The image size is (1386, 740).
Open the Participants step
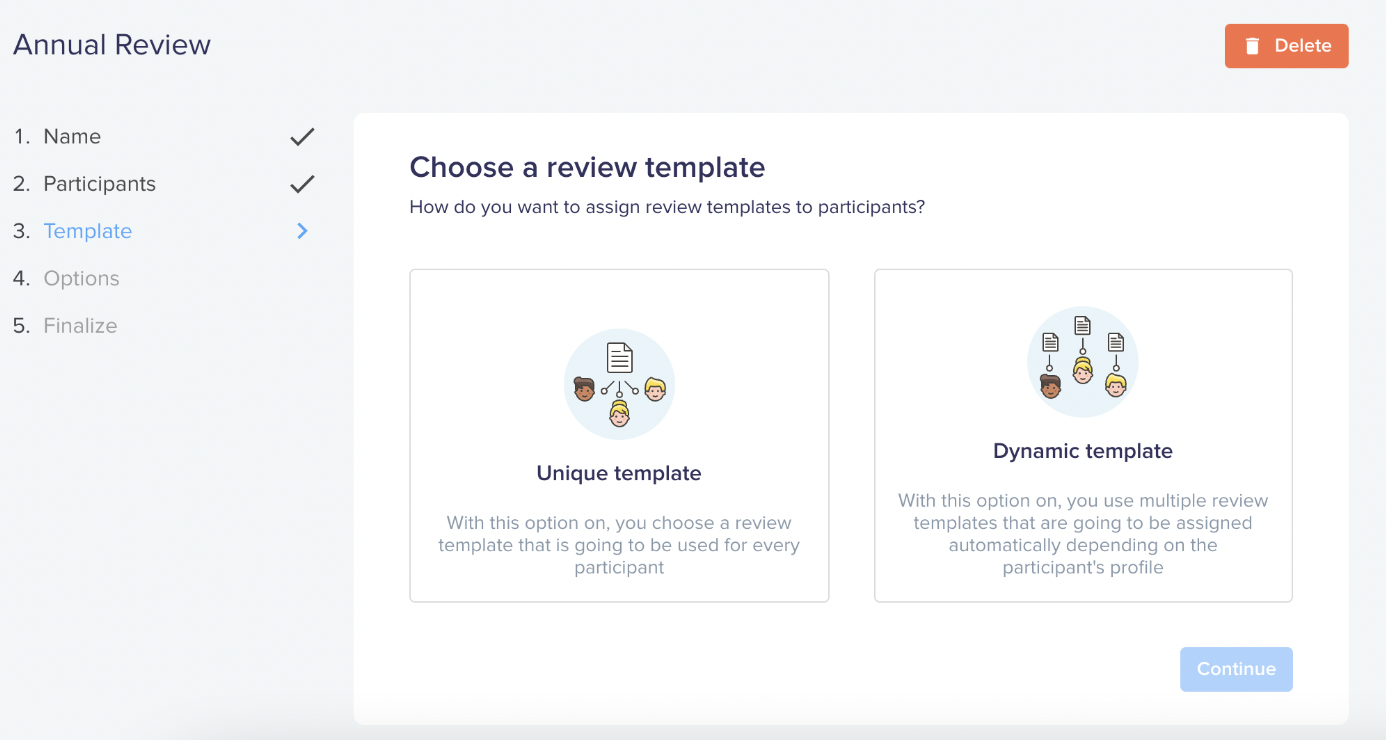[x=99, y=184]
